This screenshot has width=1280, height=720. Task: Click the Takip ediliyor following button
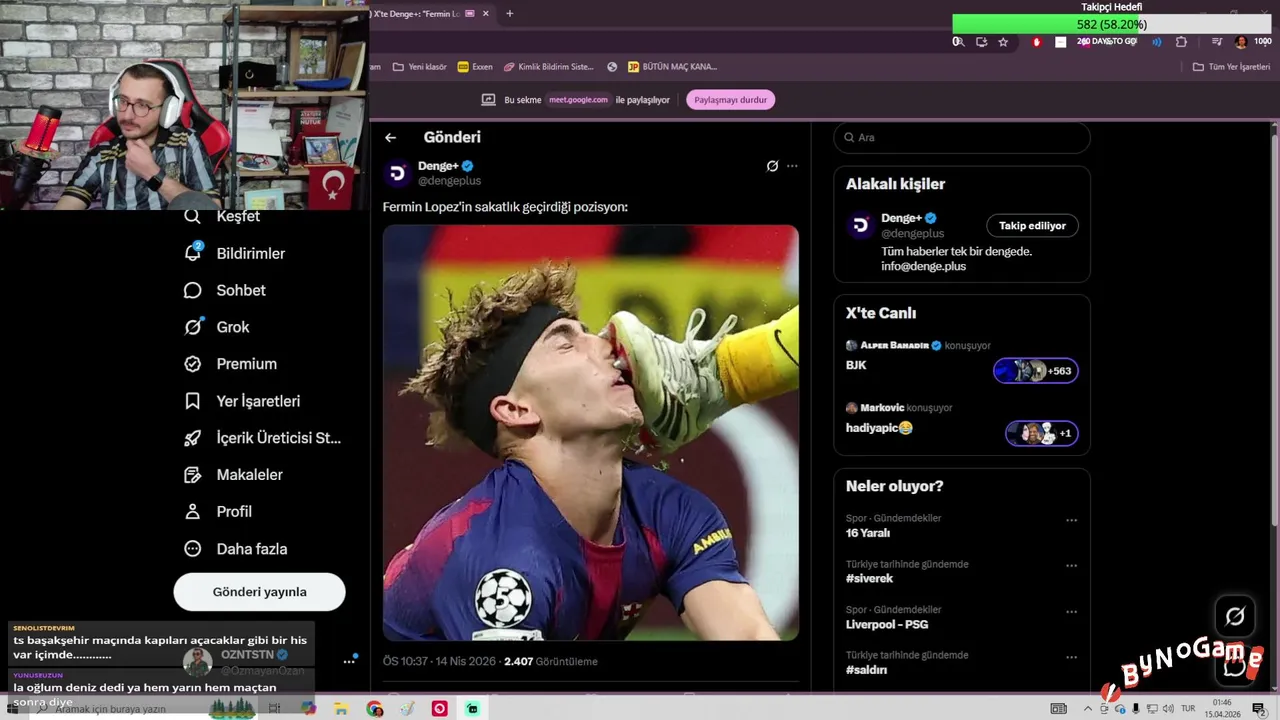tap(1032, 226)
